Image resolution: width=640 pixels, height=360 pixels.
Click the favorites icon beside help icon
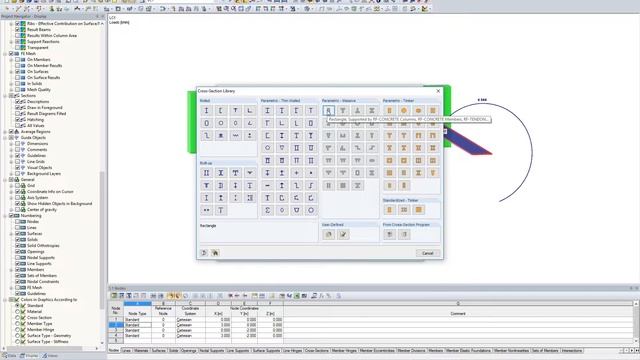215,253
